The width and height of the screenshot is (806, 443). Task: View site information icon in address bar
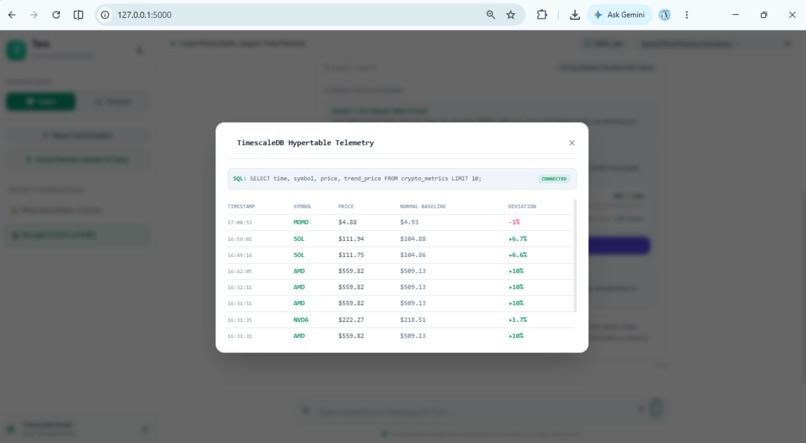tap(105, 15)
